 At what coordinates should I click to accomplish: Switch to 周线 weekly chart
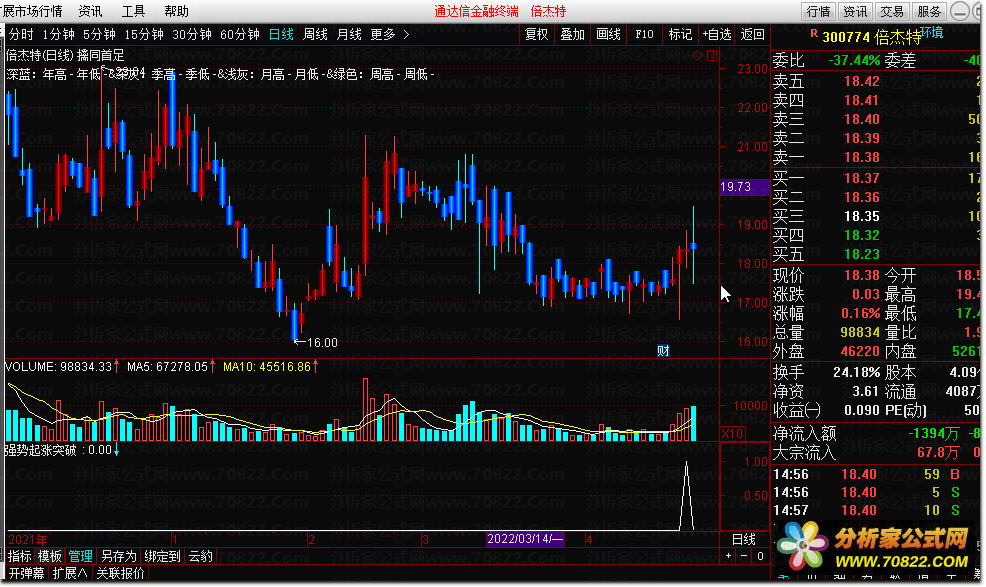(x=315, y=35)
